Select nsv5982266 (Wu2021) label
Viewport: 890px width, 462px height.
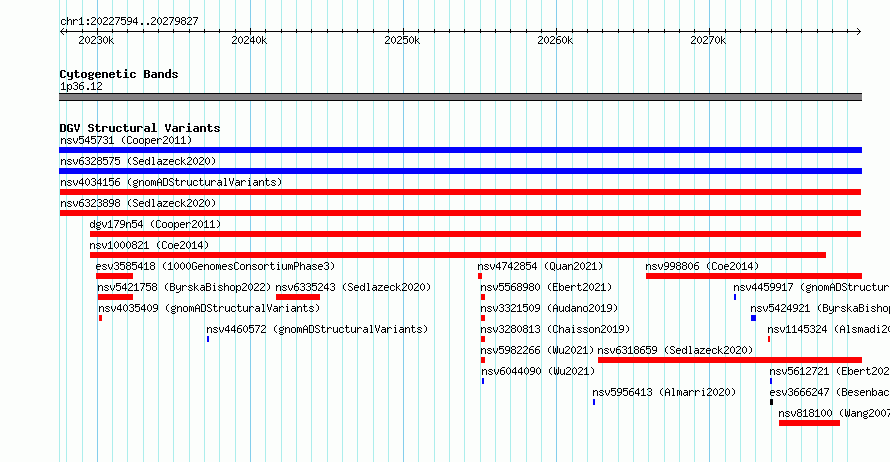pyautogui.click(x=537, y=350)
